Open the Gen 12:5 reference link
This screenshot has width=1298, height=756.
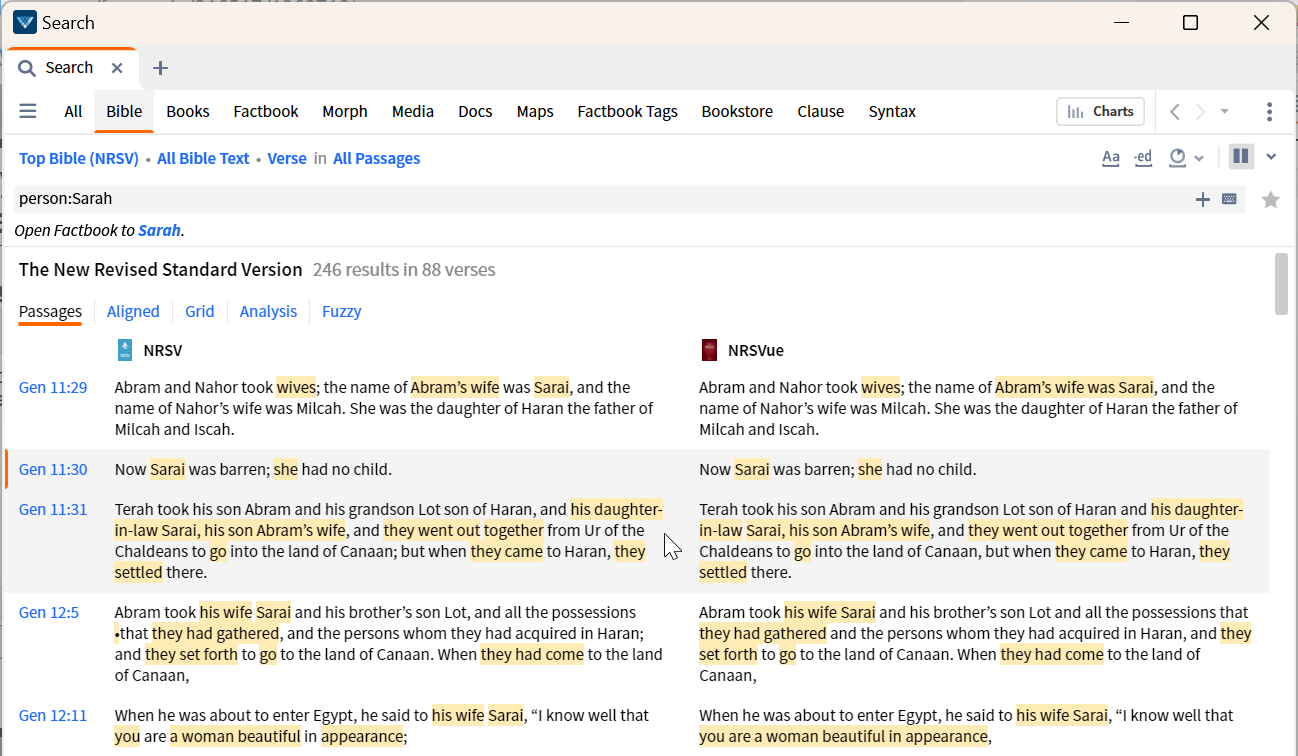pos(49,612)
